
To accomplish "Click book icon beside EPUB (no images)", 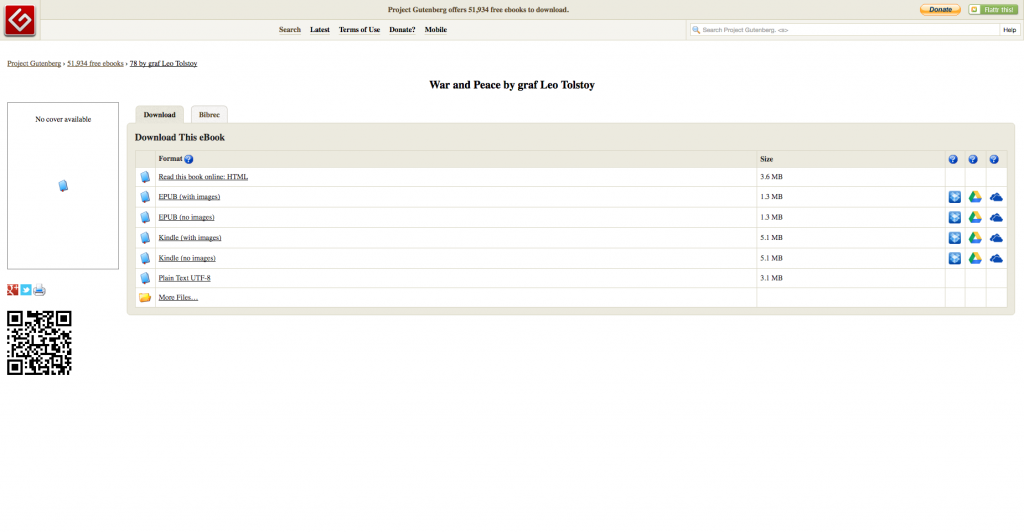I will [x=145, y=217].
